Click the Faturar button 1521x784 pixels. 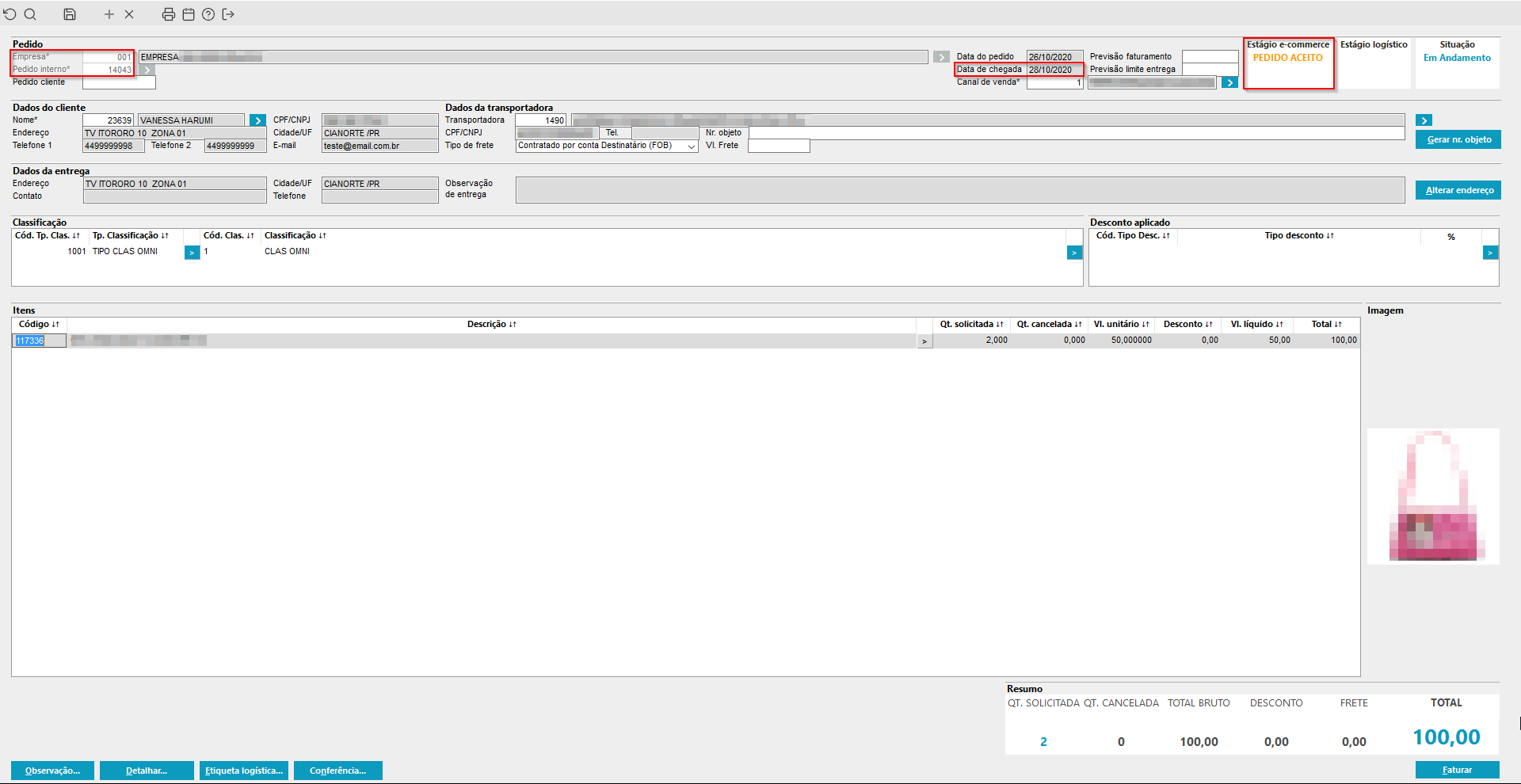pos(1458,770)
